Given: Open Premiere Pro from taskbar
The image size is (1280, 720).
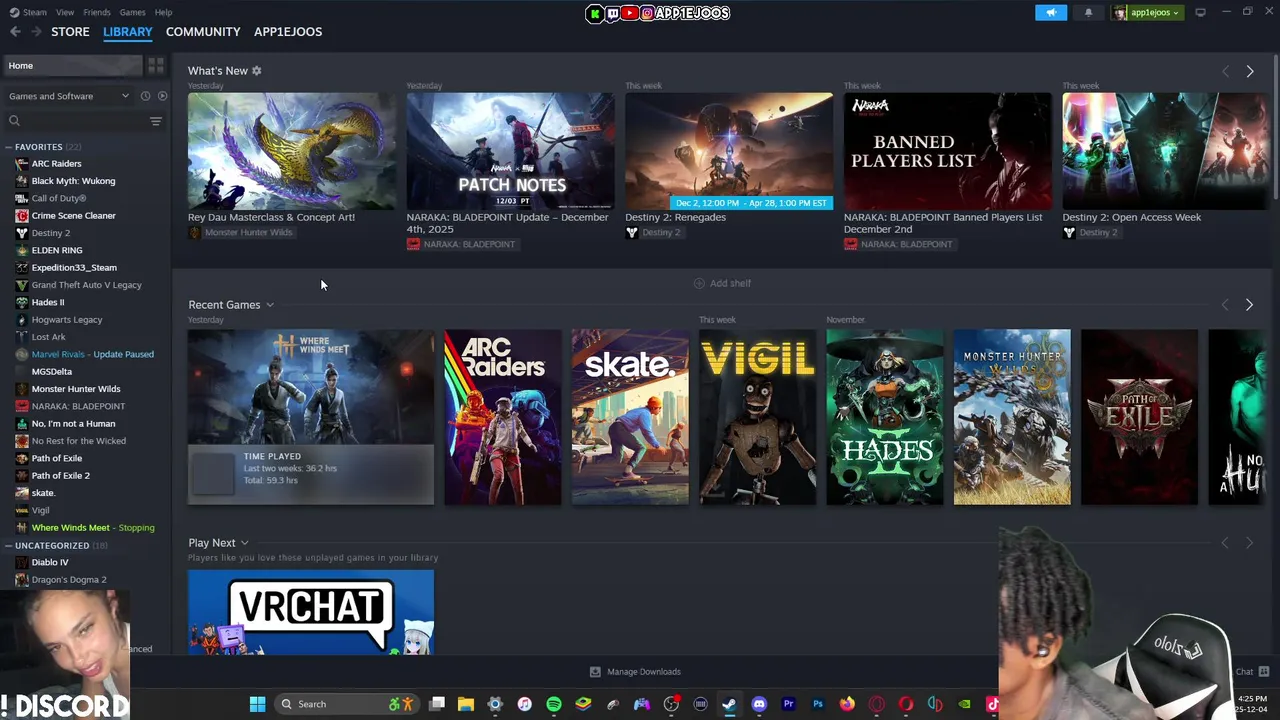Looking at the screenshot, I should tap(788, 704).
